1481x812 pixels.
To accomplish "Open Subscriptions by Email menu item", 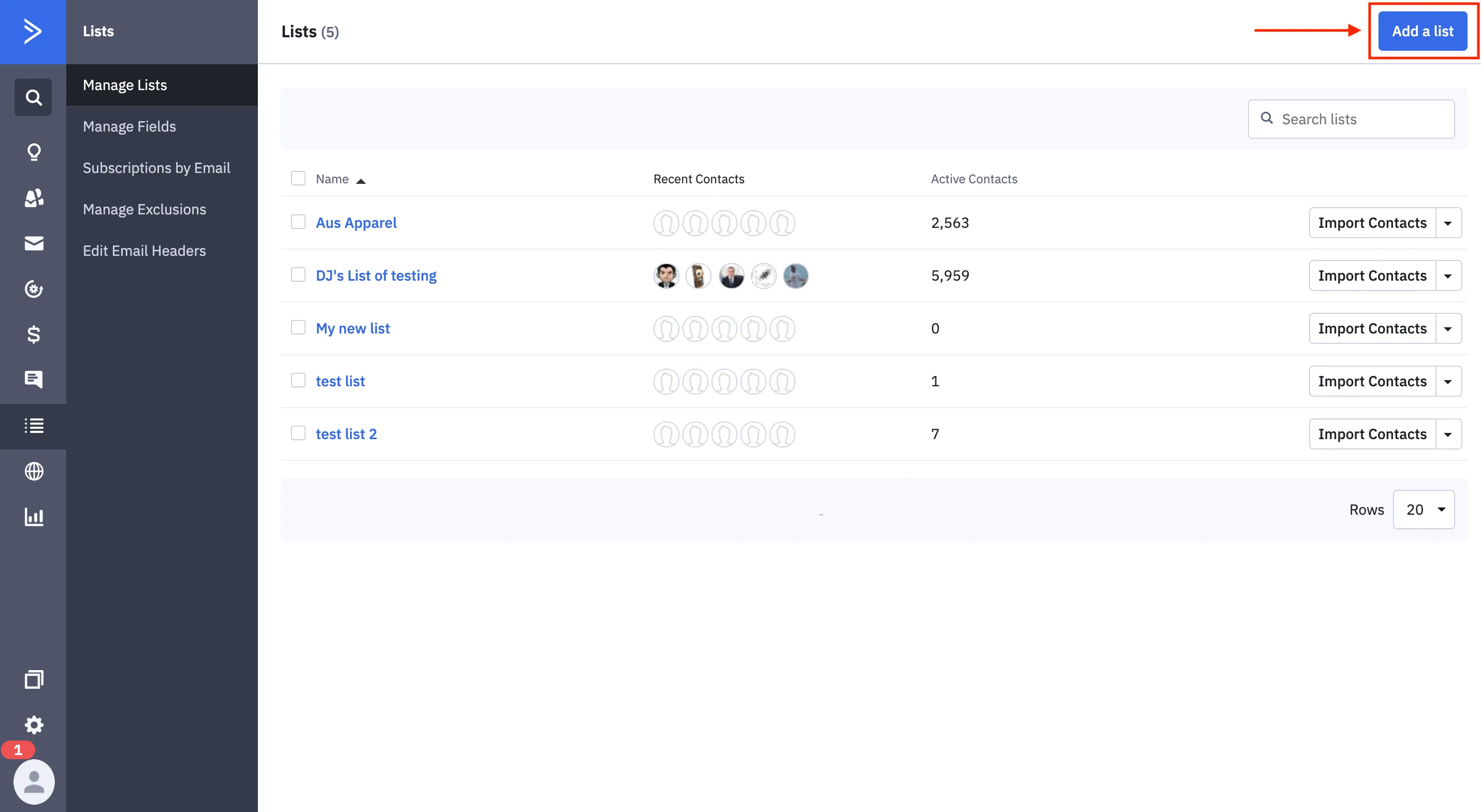I will tap(156, 168).
